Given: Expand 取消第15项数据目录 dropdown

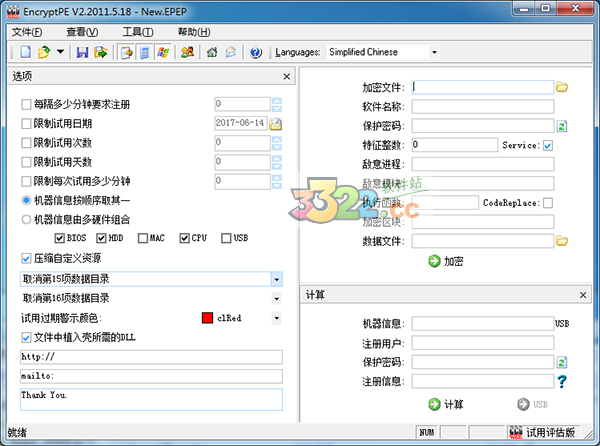Looking at the screenshot, I should point(277,280).
